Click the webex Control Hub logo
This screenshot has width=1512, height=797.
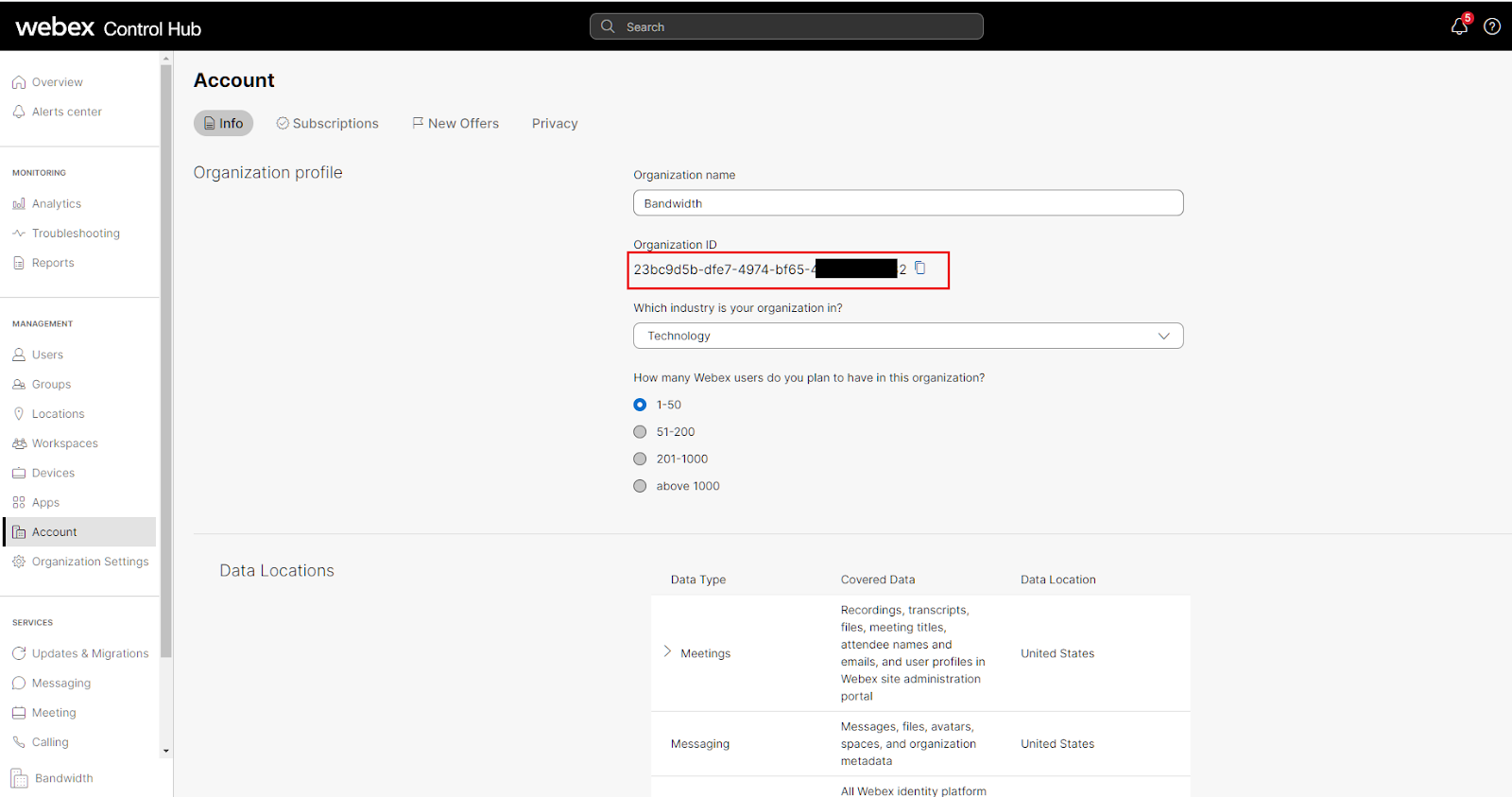(109, 27)
